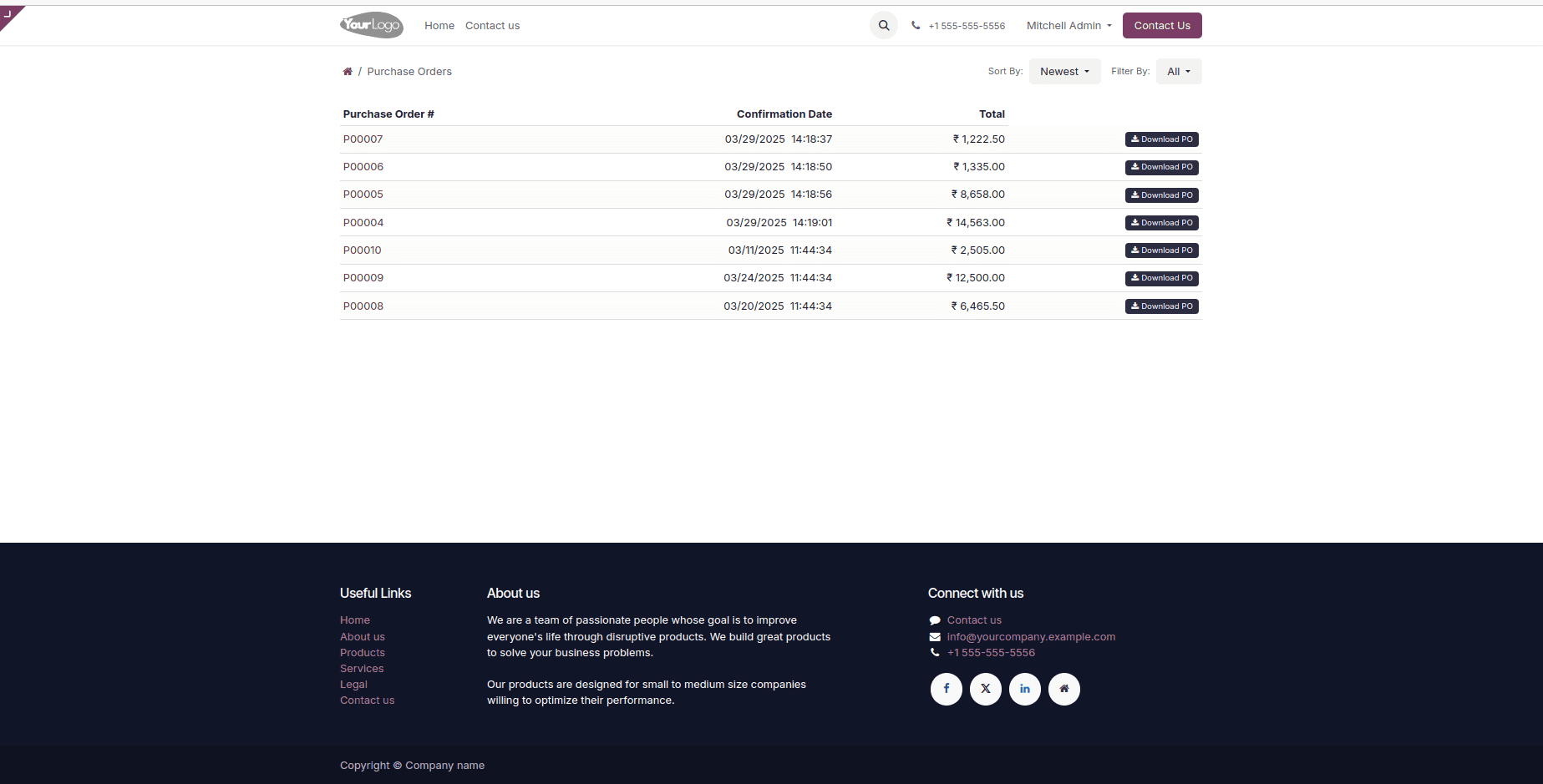Open purchase order P00004
Image resolution: width=1543 pixels, height=784 pixels.
click(x=363, y=223)
